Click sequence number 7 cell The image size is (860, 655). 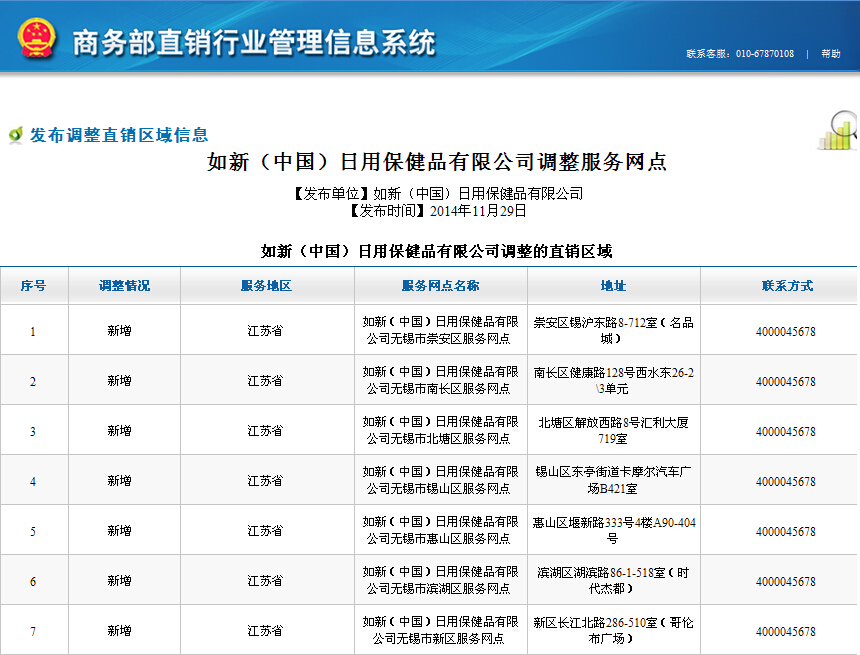tap(33, 631)
